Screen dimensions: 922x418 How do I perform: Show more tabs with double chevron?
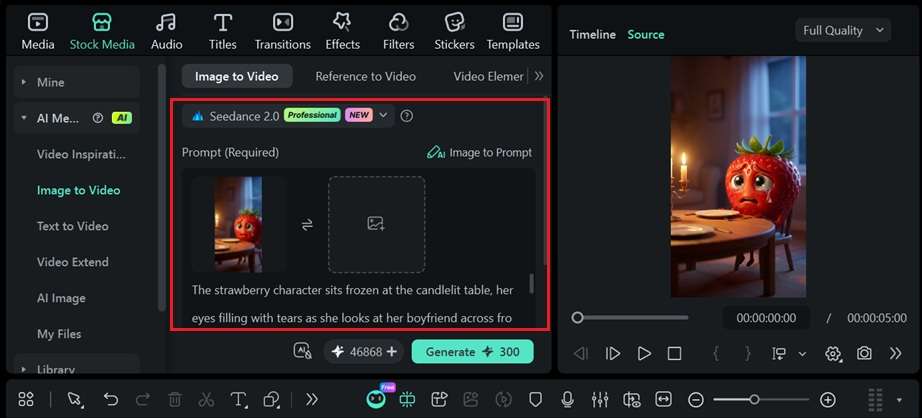click(x=539, y=76)
